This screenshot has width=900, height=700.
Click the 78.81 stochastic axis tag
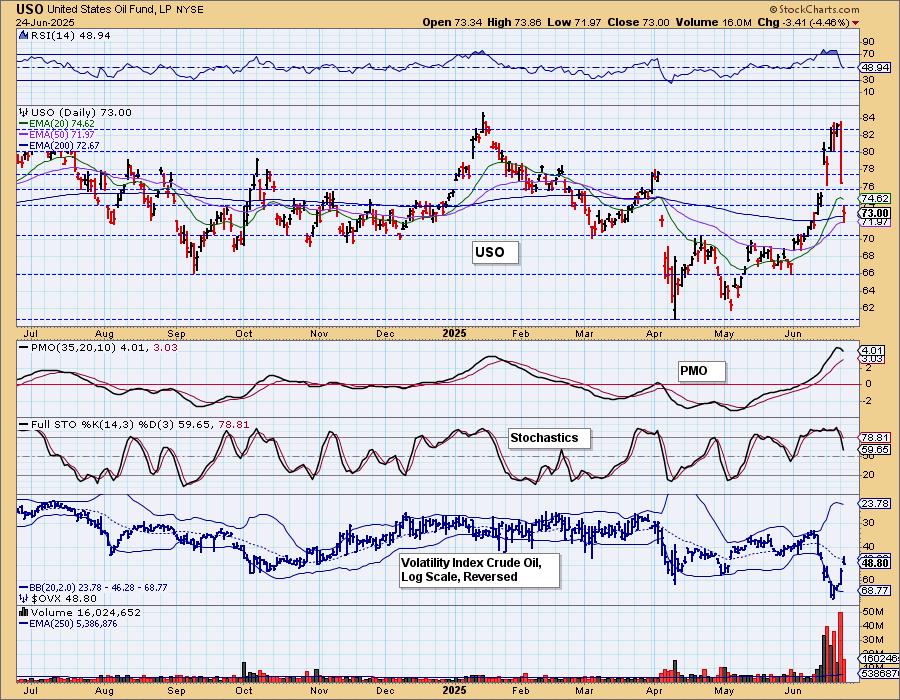point(875,437)
